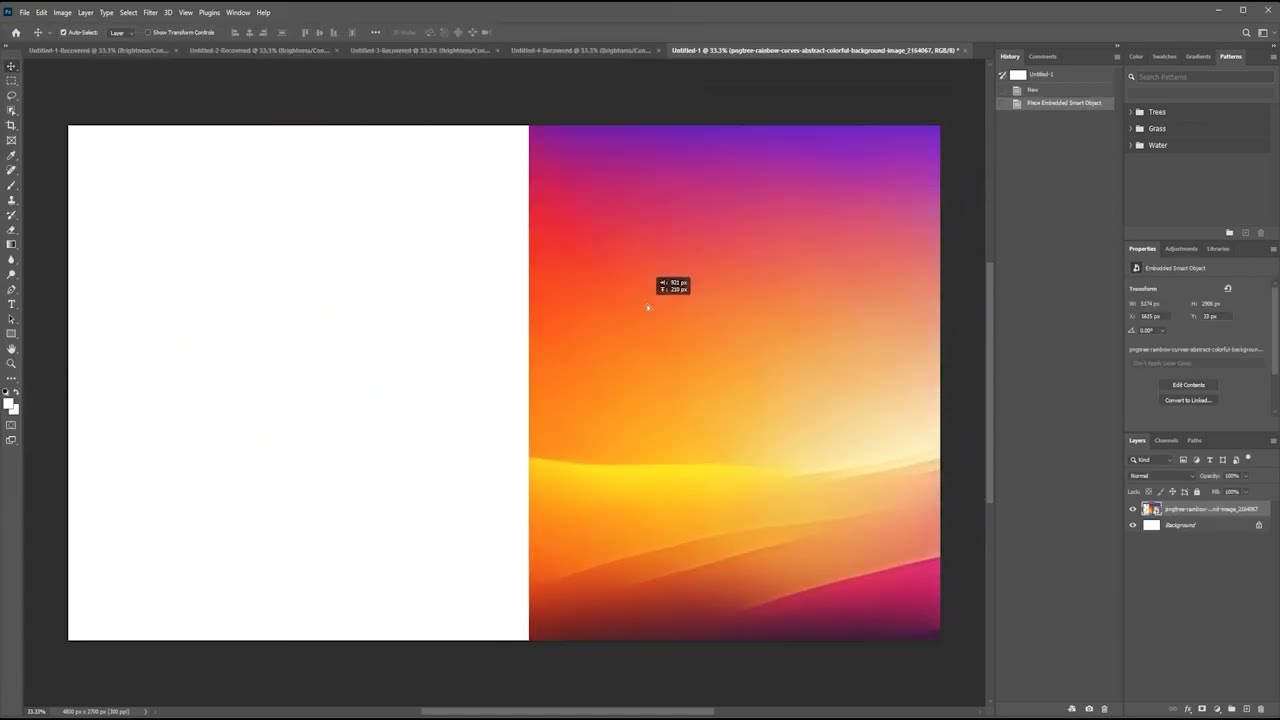Image resolution: width=1280 pixels, height=720 pixels.
Task: Create a new fill or adjustment layer
Action: (x=1217, y=709)
